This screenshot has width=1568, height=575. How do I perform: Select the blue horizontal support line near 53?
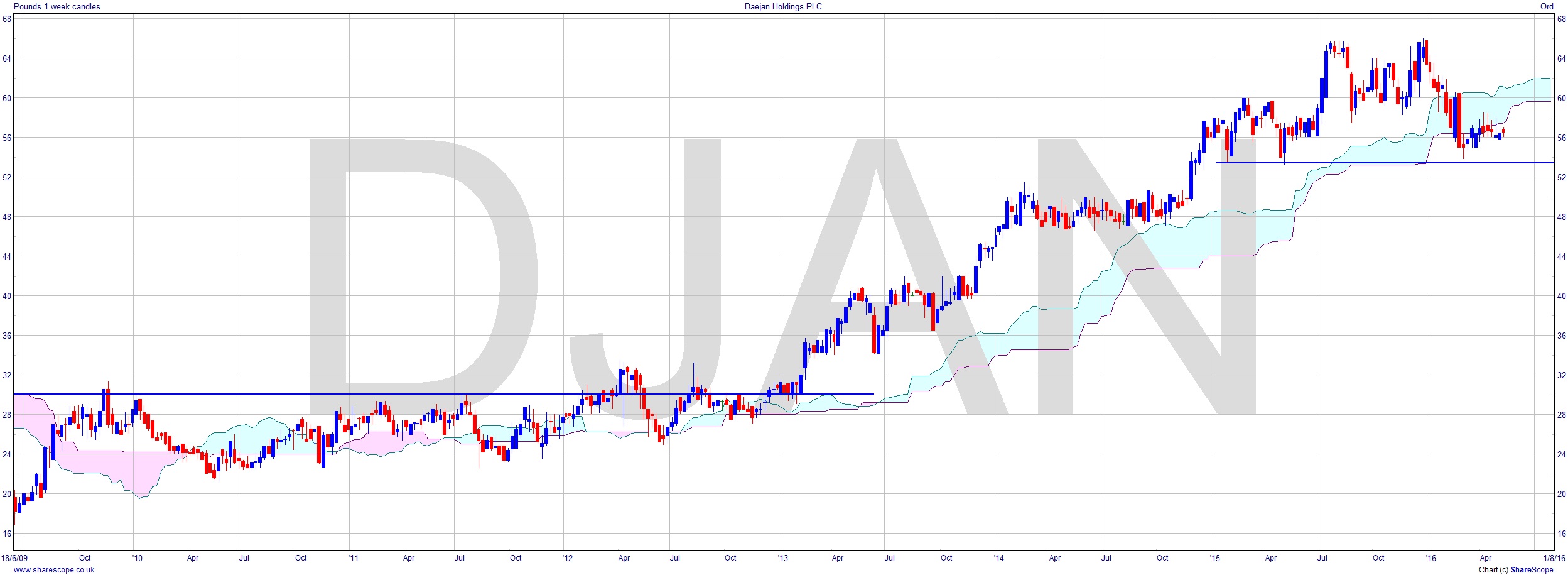pyautogui.click(x=1381, y=163)
